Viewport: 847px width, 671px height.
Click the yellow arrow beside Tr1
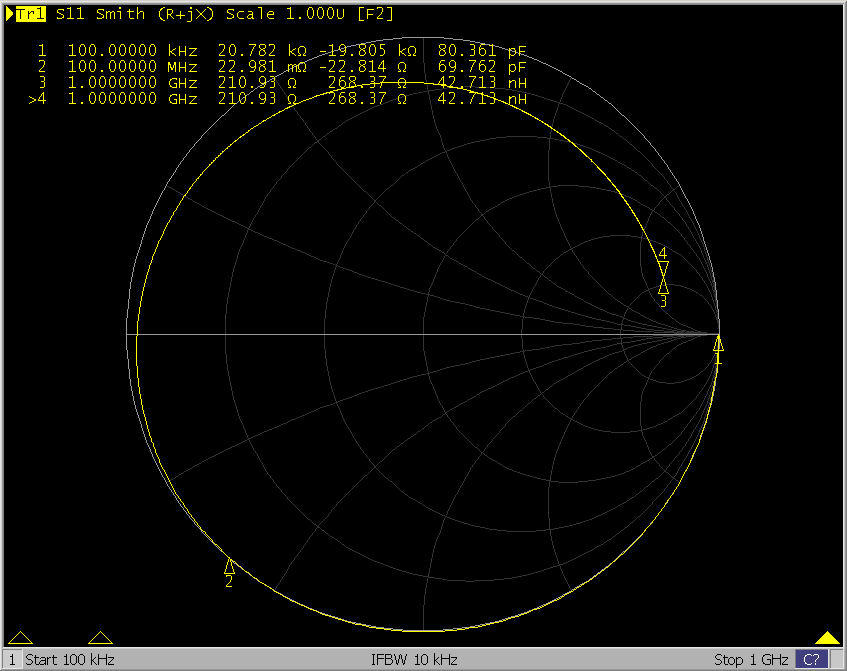pos(10,15)
